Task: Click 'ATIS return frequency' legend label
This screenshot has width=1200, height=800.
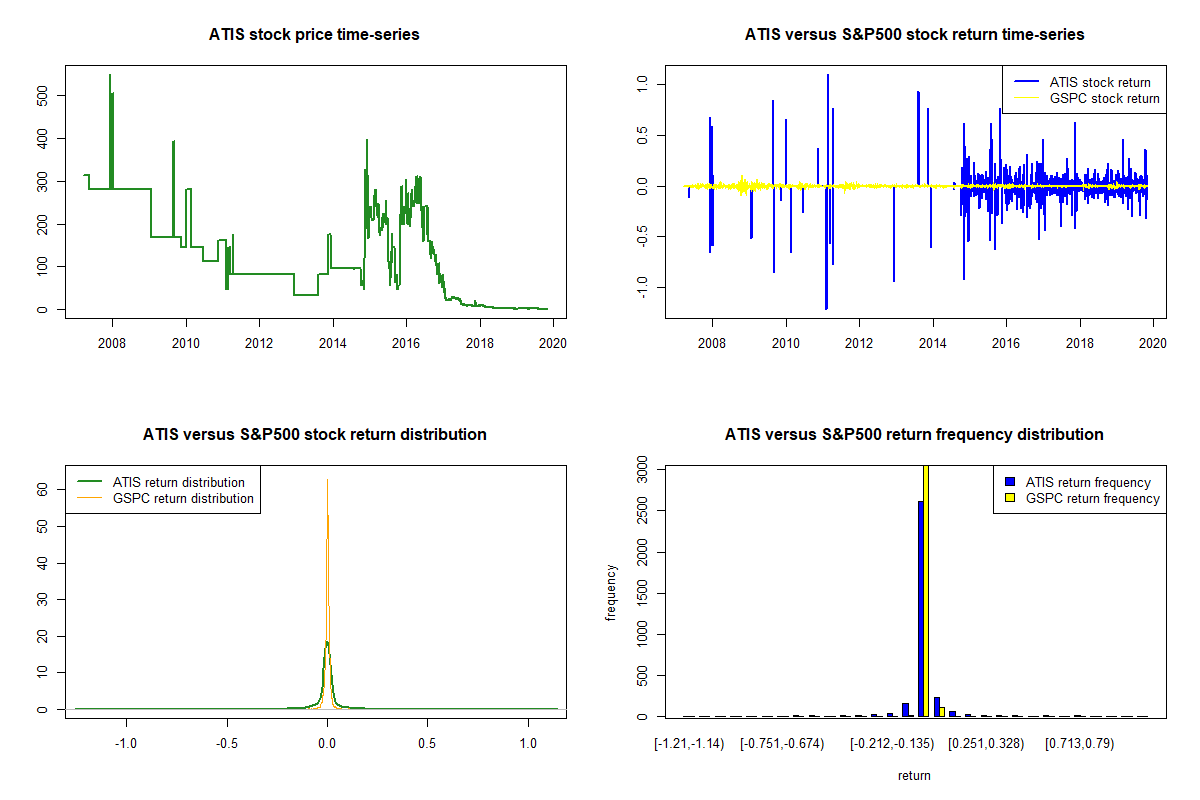Action: click(x=1088, y=482)
